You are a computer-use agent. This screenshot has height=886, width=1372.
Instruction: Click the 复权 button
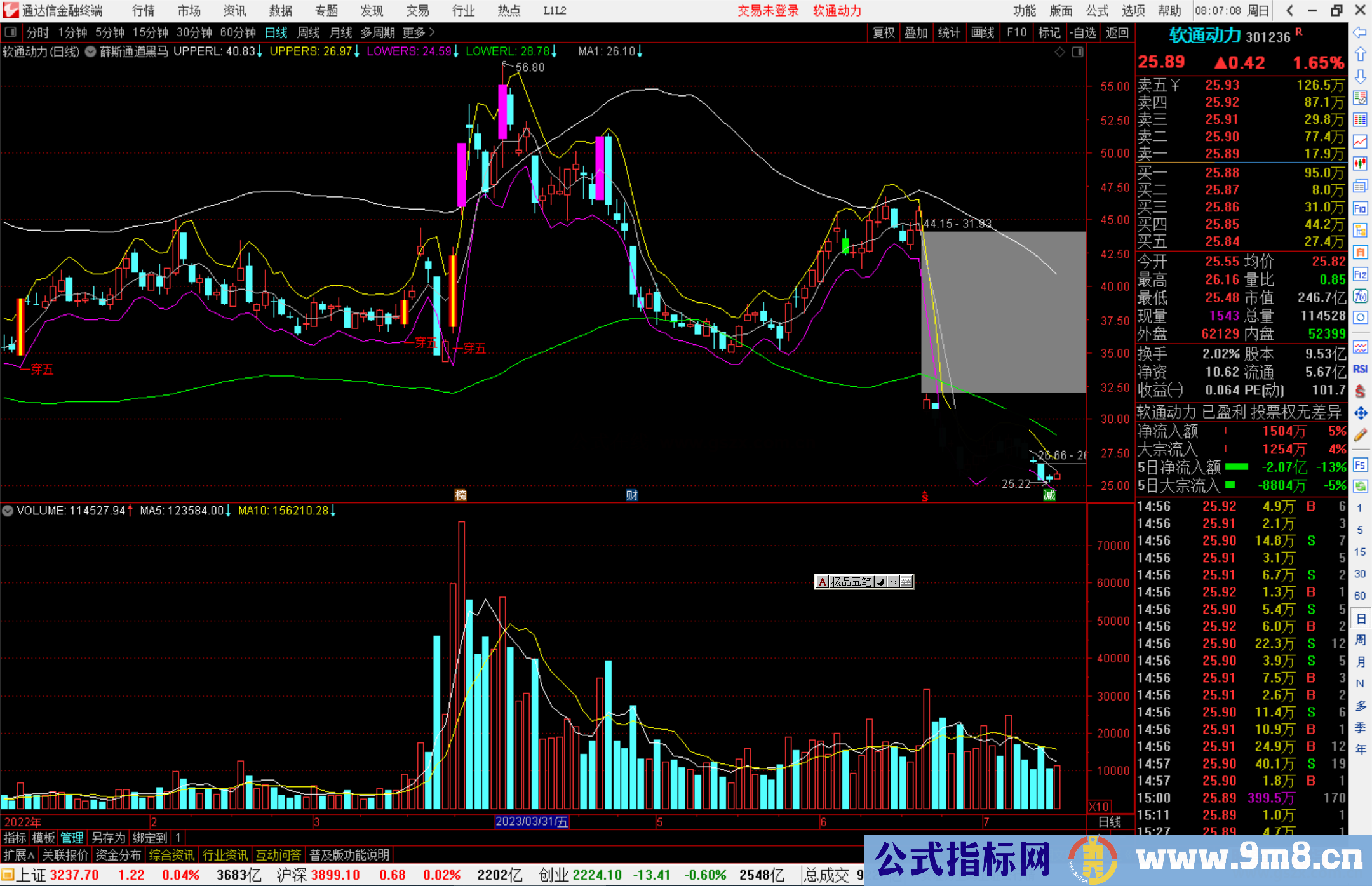883,32
